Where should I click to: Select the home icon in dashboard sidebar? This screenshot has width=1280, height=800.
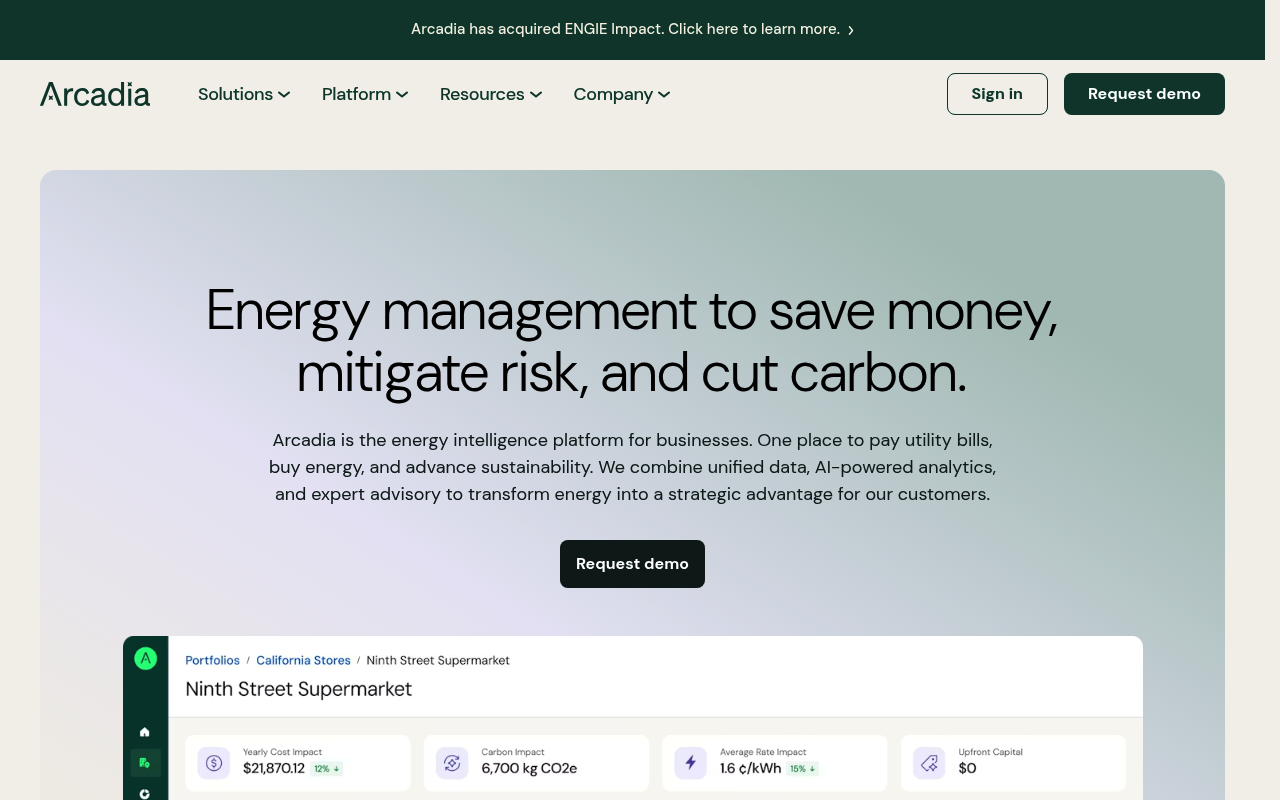pos(145,732)
